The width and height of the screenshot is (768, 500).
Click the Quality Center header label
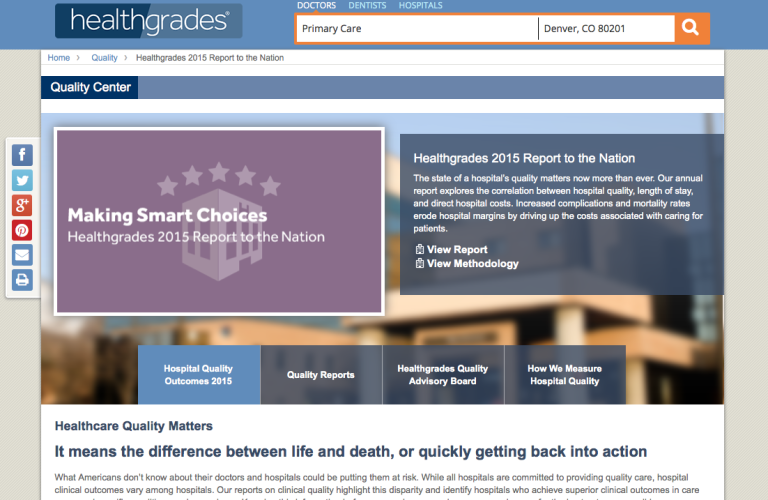pyautogui.click(x=90, y=87)
